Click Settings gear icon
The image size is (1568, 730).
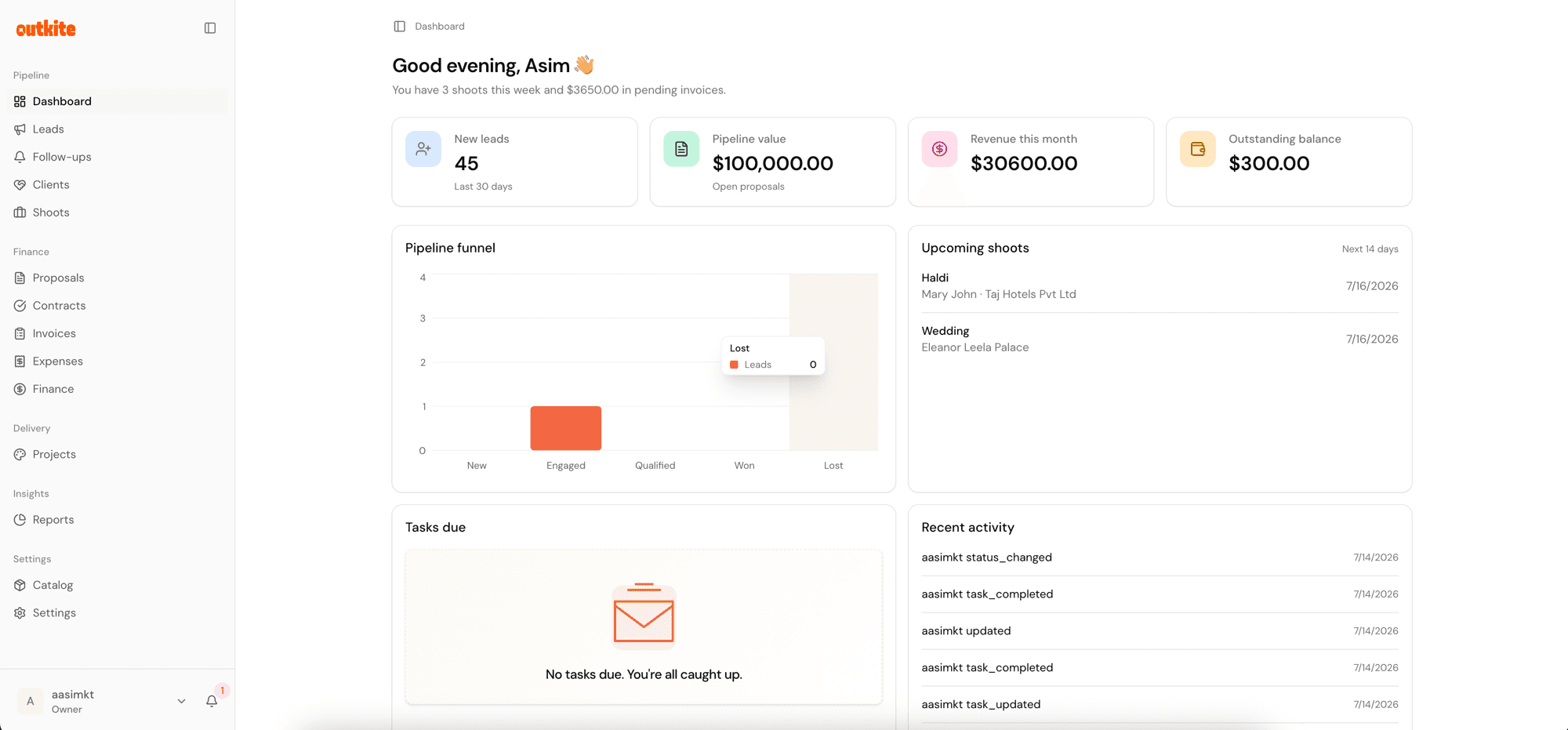point(20,613)
